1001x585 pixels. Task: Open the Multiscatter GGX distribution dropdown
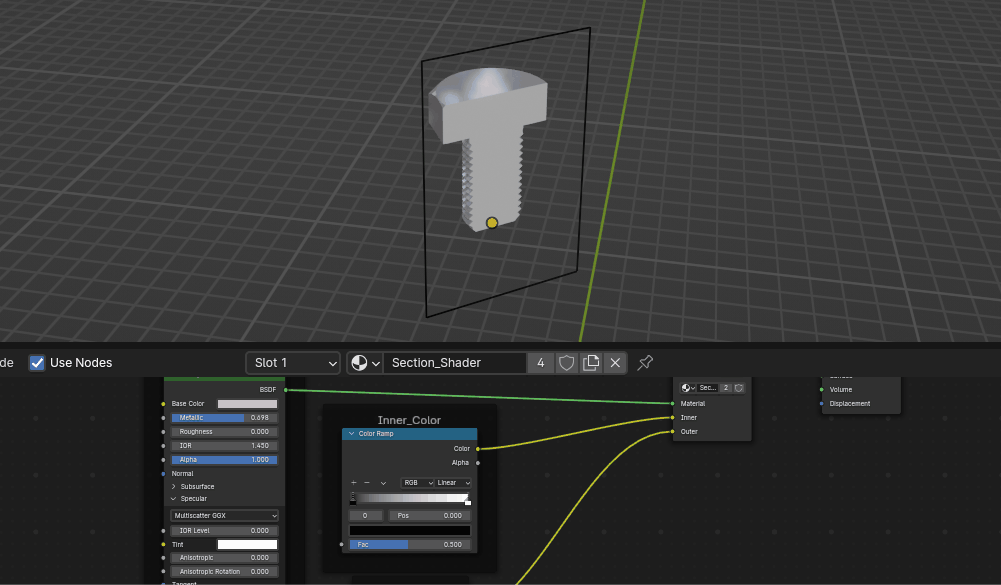(224, 515)
